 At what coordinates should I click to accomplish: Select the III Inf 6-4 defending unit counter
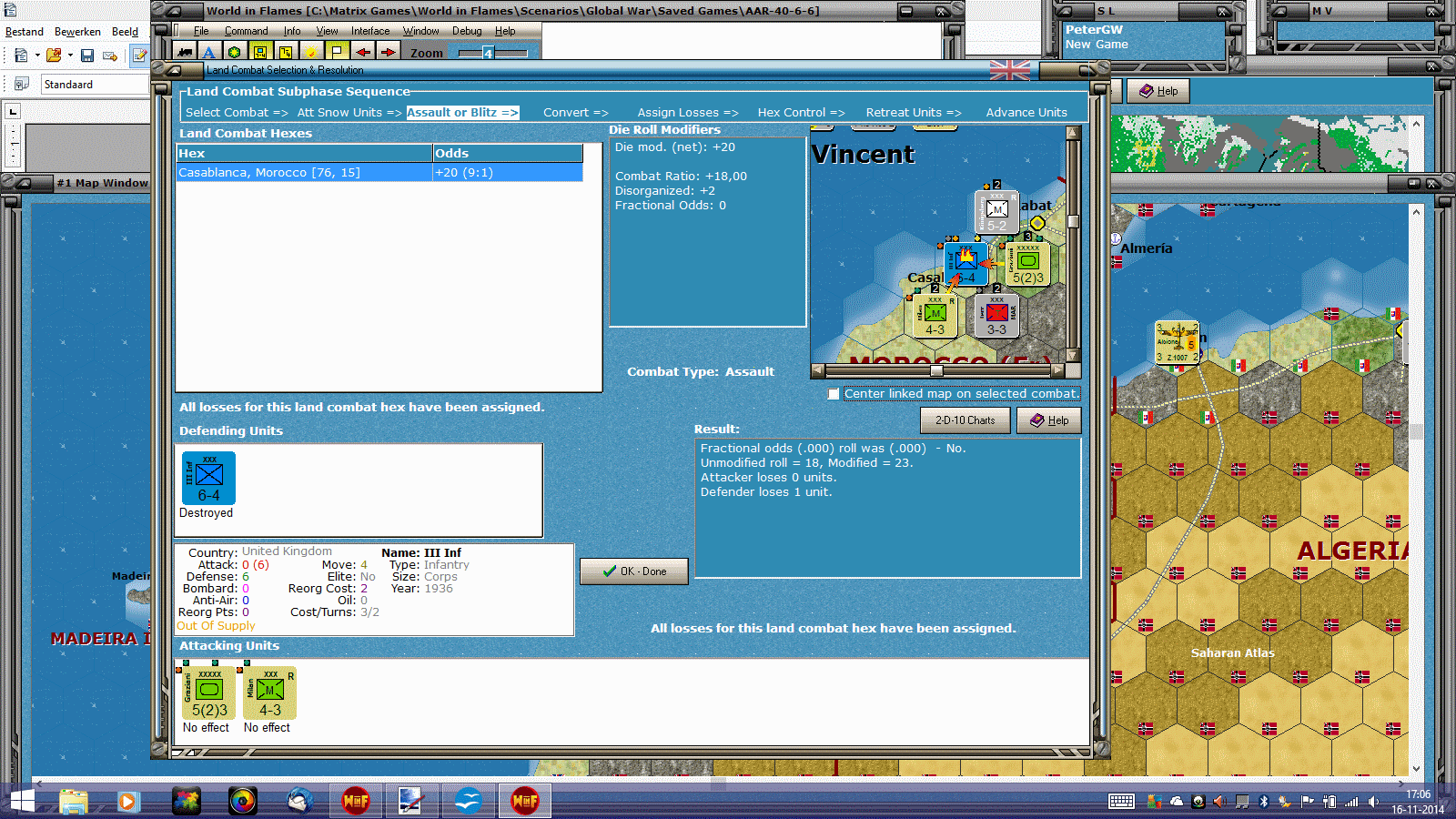(x=208, y=479)
